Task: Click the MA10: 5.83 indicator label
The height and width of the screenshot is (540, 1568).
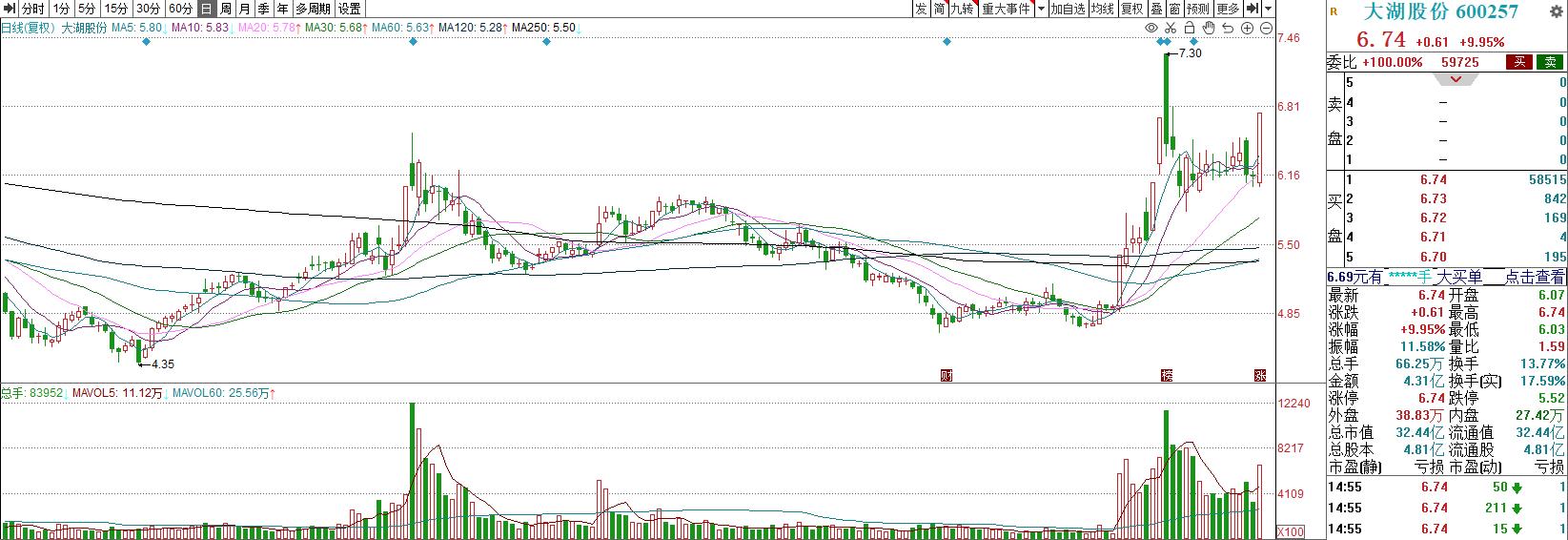Action: click(199, 28)
